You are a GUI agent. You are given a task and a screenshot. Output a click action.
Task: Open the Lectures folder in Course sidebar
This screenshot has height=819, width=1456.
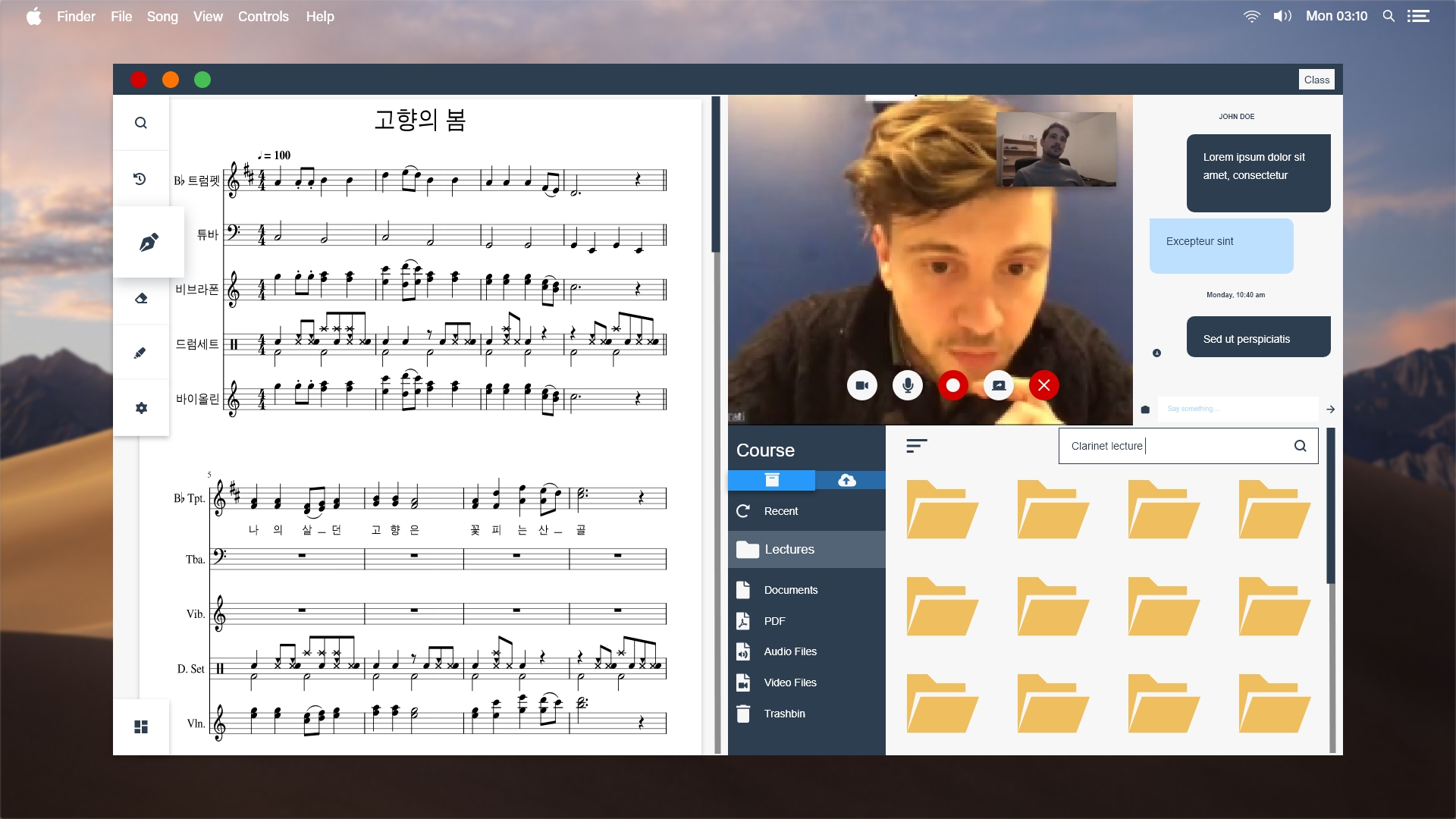[789, 549]
